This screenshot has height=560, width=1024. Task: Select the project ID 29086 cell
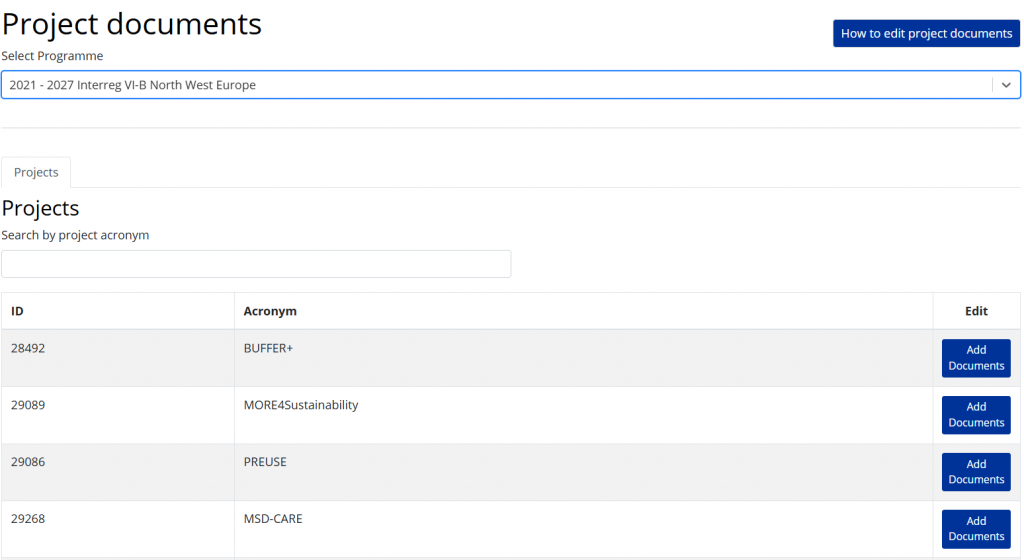coord(28,463)
